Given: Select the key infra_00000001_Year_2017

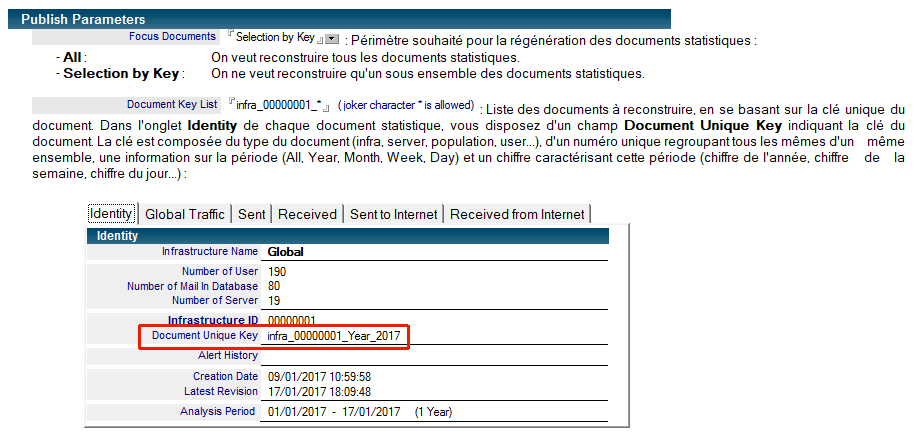Looking at the screenshot, I should click(333, 336).
